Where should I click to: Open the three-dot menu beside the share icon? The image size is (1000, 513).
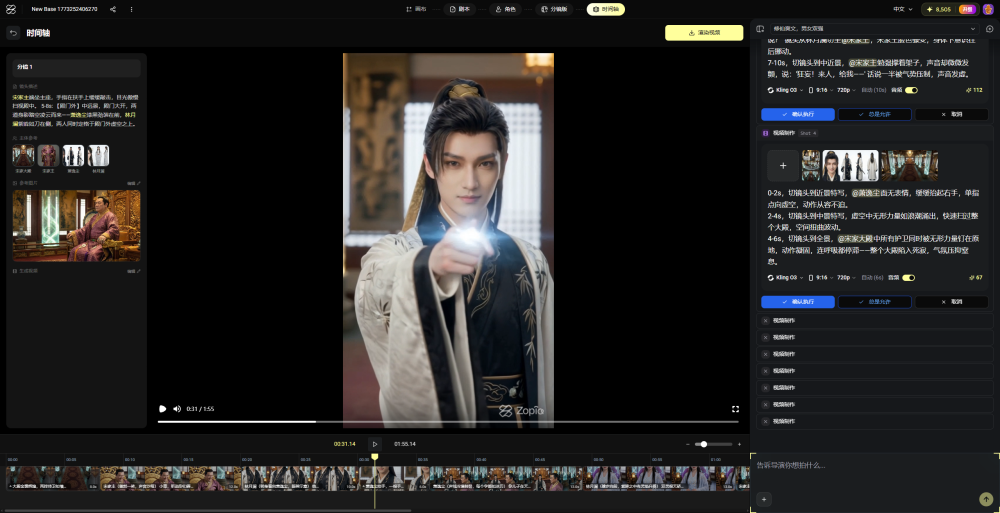[131, 10]
